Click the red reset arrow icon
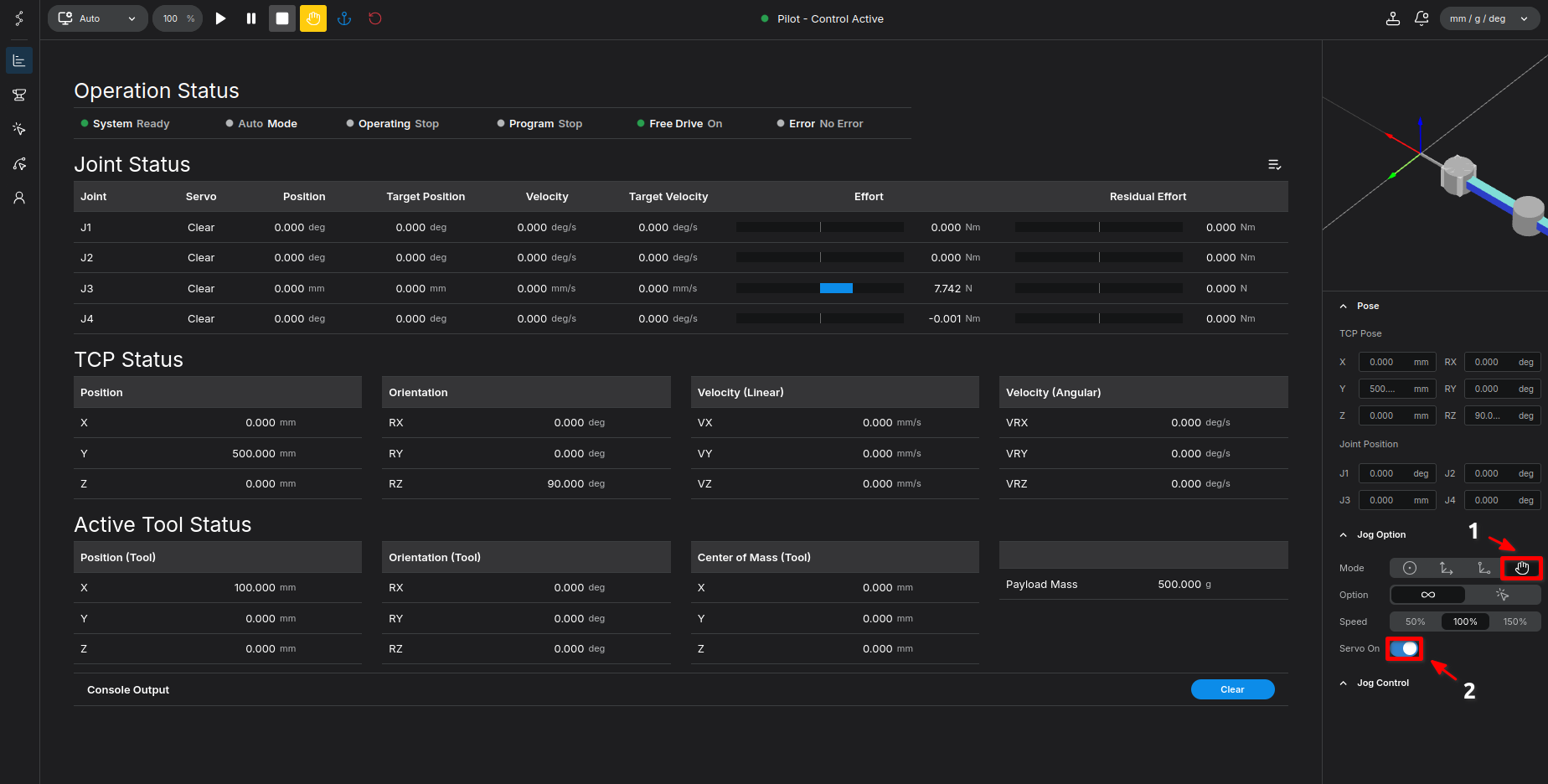Screen dimensions: 1548x784 tap(375, 18)
